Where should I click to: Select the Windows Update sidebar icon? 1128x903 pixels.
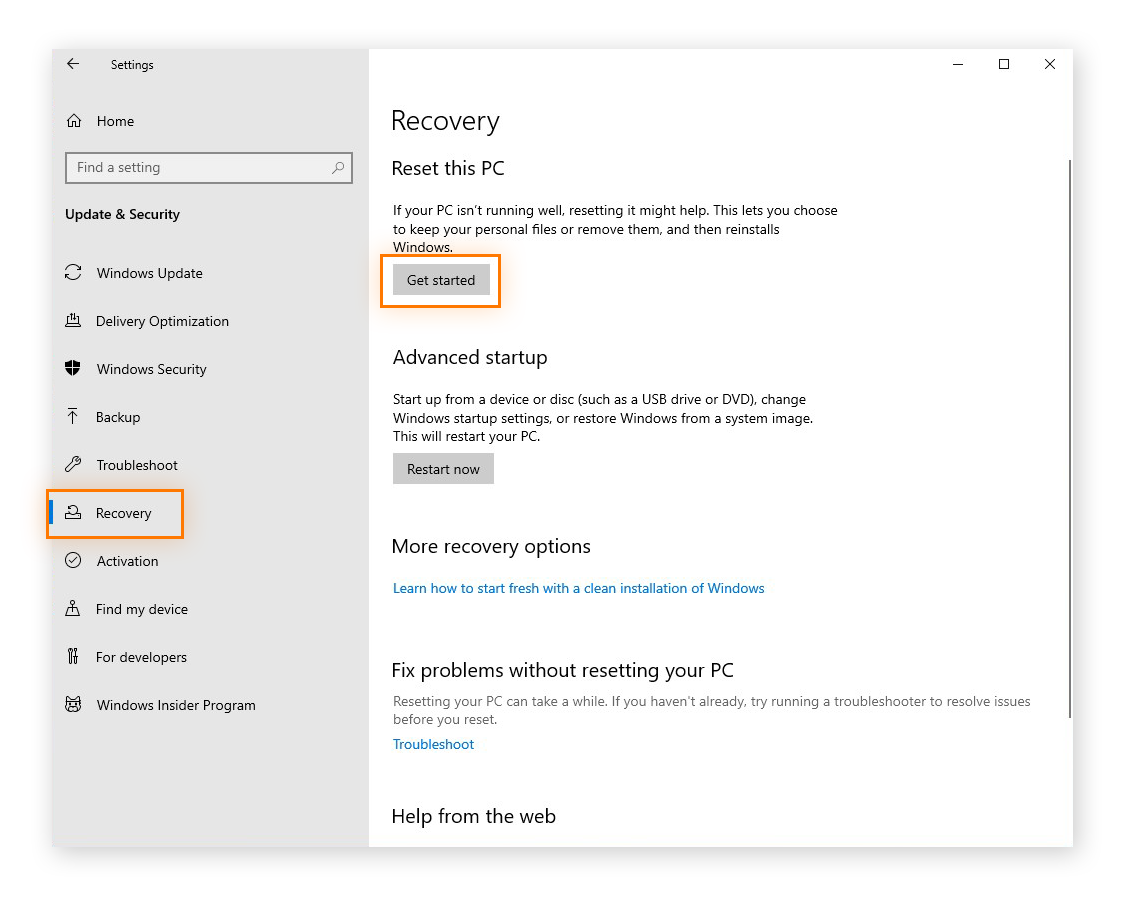coord(73,272)
